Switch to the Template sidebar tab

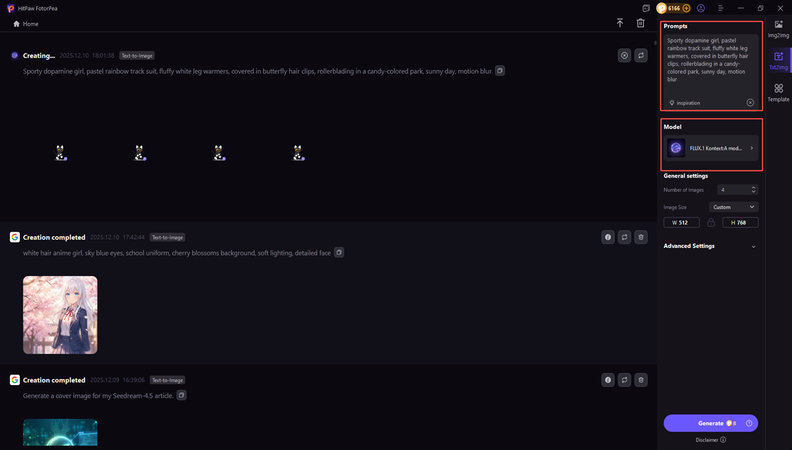point(778,93)
